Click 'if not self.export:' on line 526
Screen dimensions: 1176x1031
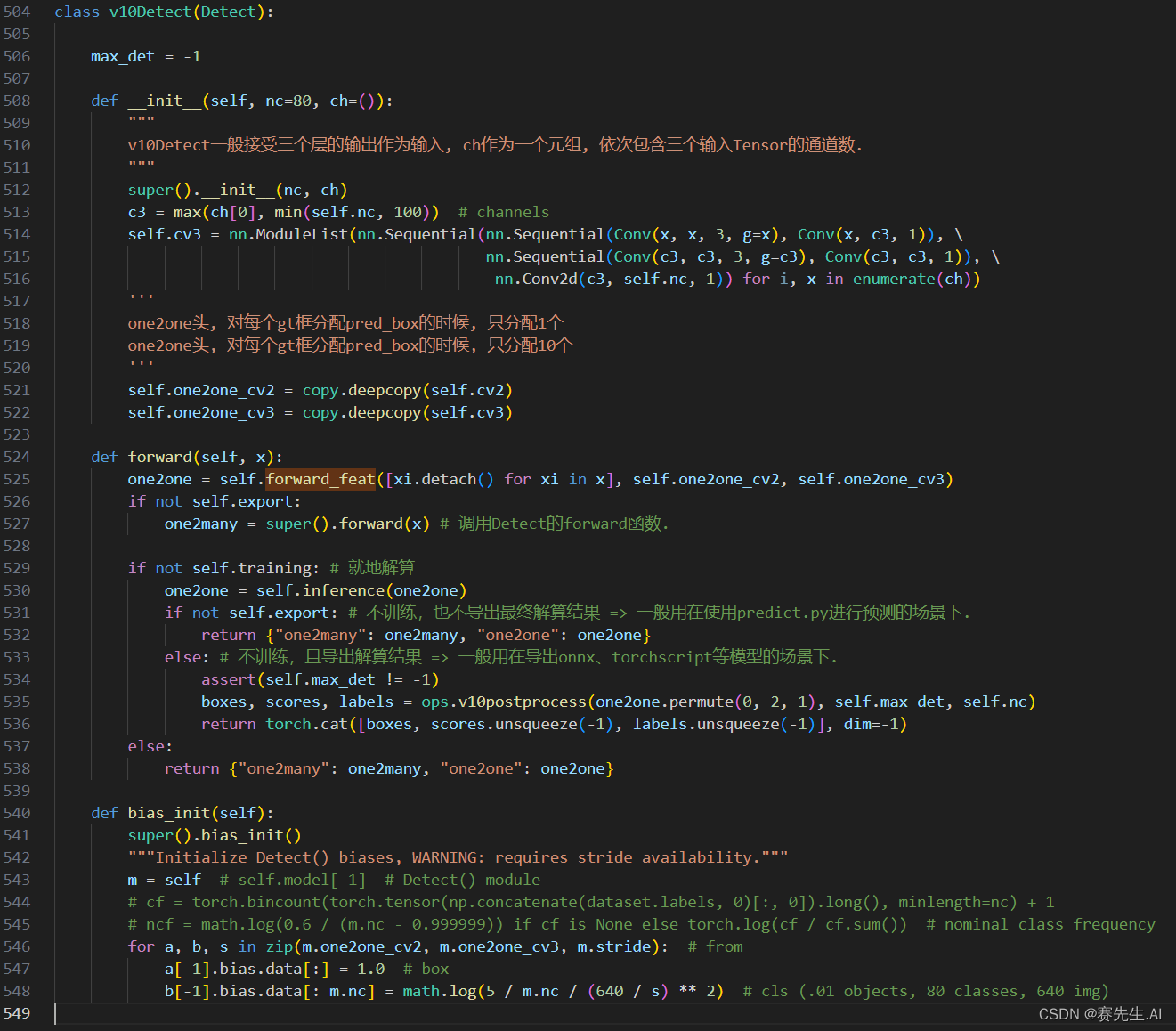(x=215, y=501)
